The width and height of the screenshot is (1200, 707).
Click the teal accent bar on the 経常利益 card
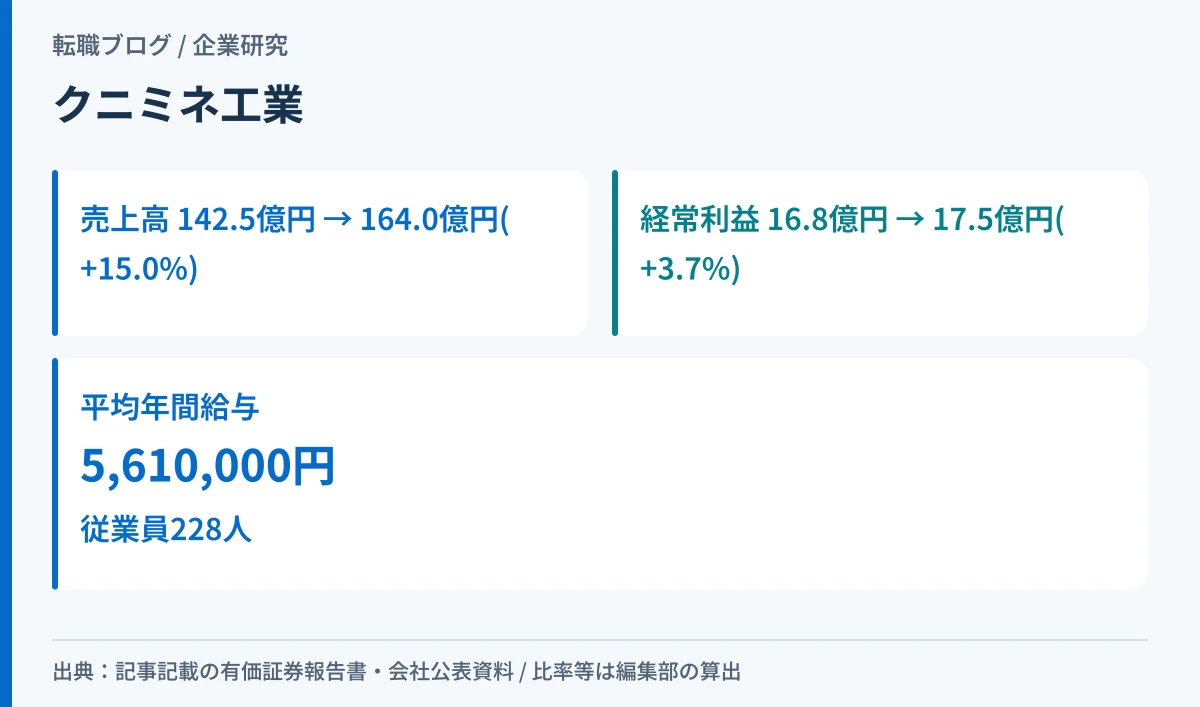point(615,253)
